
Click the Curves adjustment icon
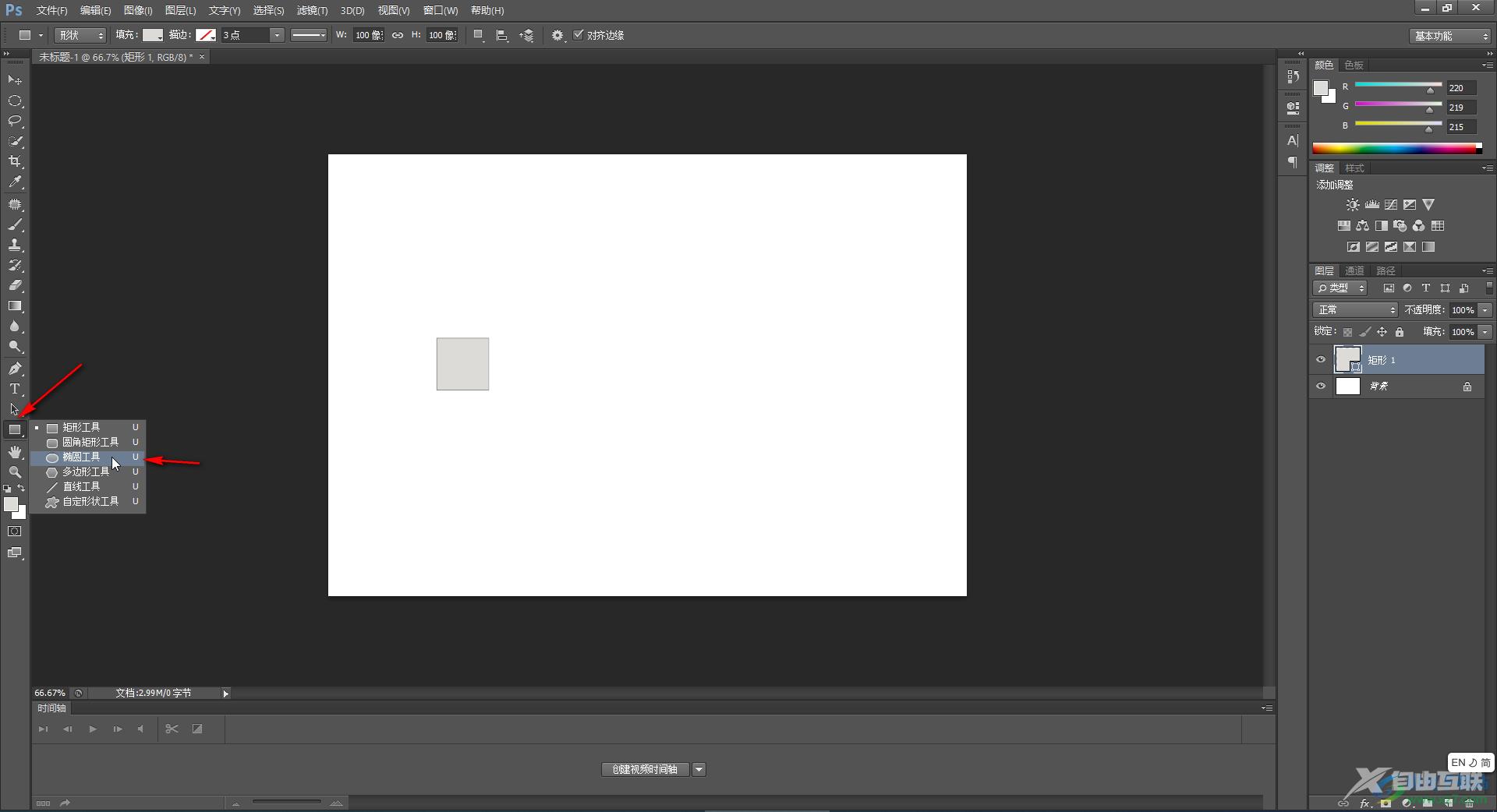1391,205
